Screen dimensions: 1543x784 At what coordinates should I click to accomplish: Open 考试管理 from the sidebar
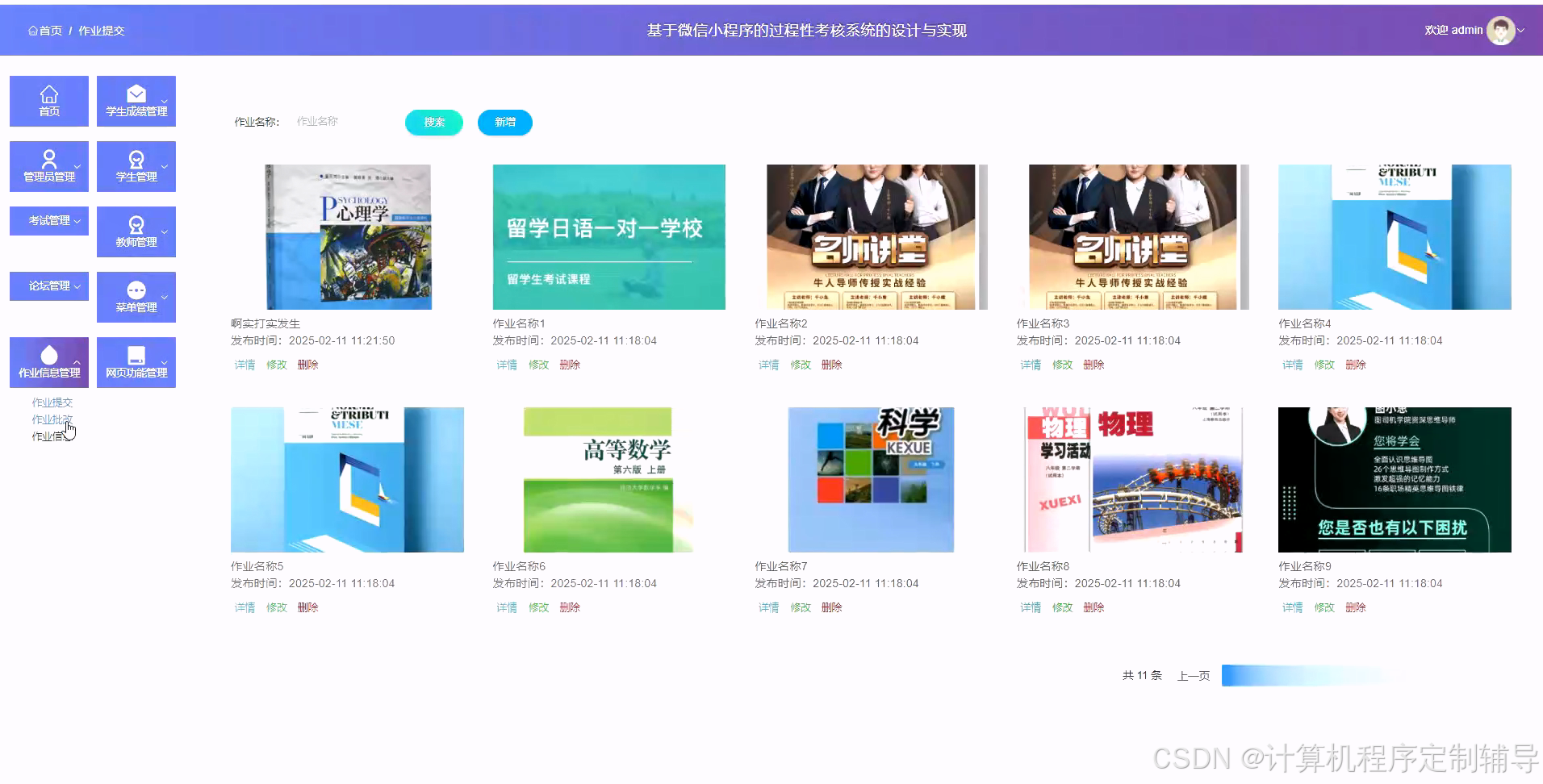[x=48, y=220]
